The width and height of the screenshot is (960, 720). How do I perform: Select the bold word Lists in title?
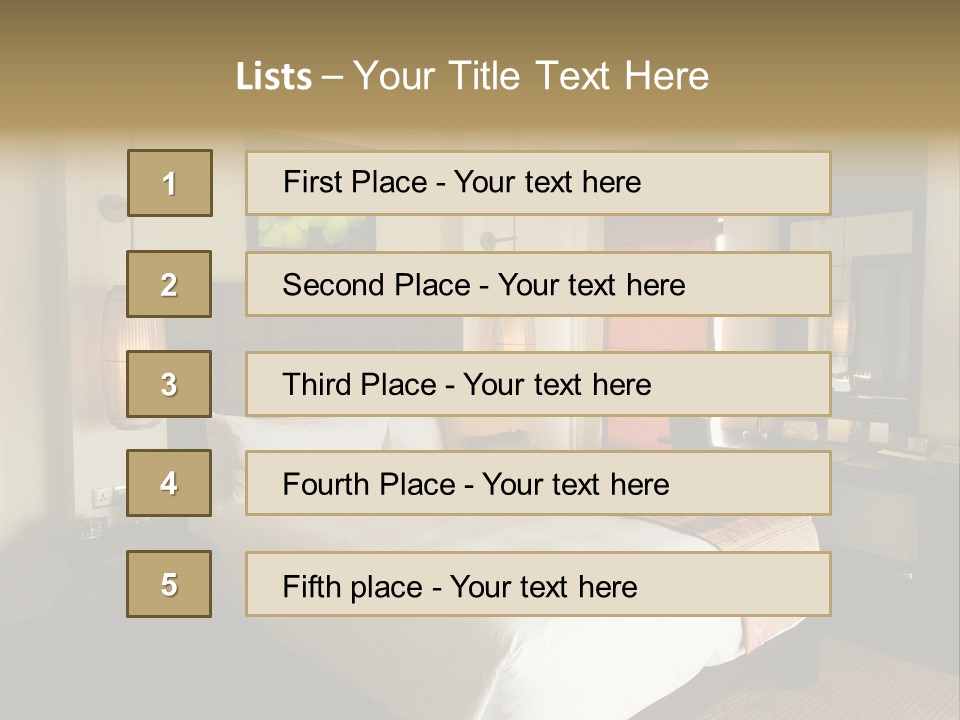274,77
